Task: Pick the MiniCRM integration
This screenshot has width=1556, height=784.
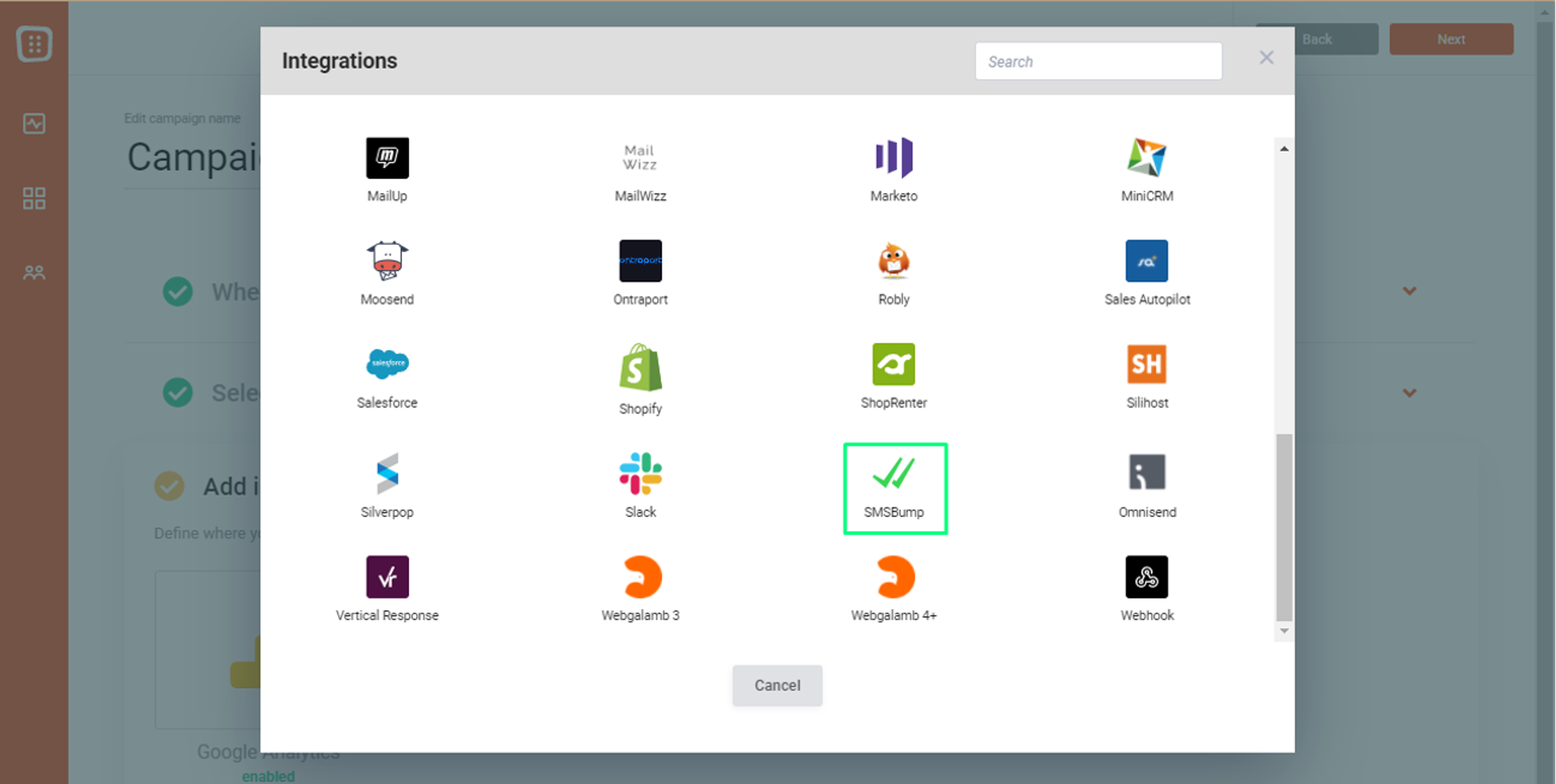Action: pyautogui.click(x=1146, y=170)
